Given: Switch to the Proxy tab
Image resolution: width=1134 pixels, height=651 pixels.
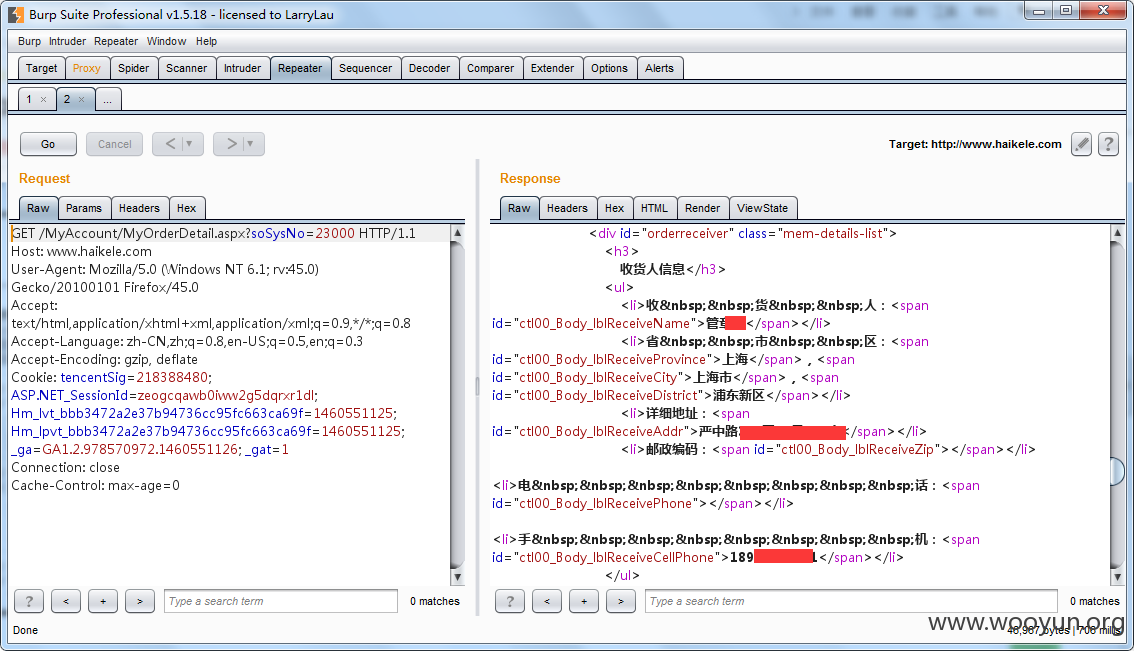Looking at the screenshot, I should 87,68.
